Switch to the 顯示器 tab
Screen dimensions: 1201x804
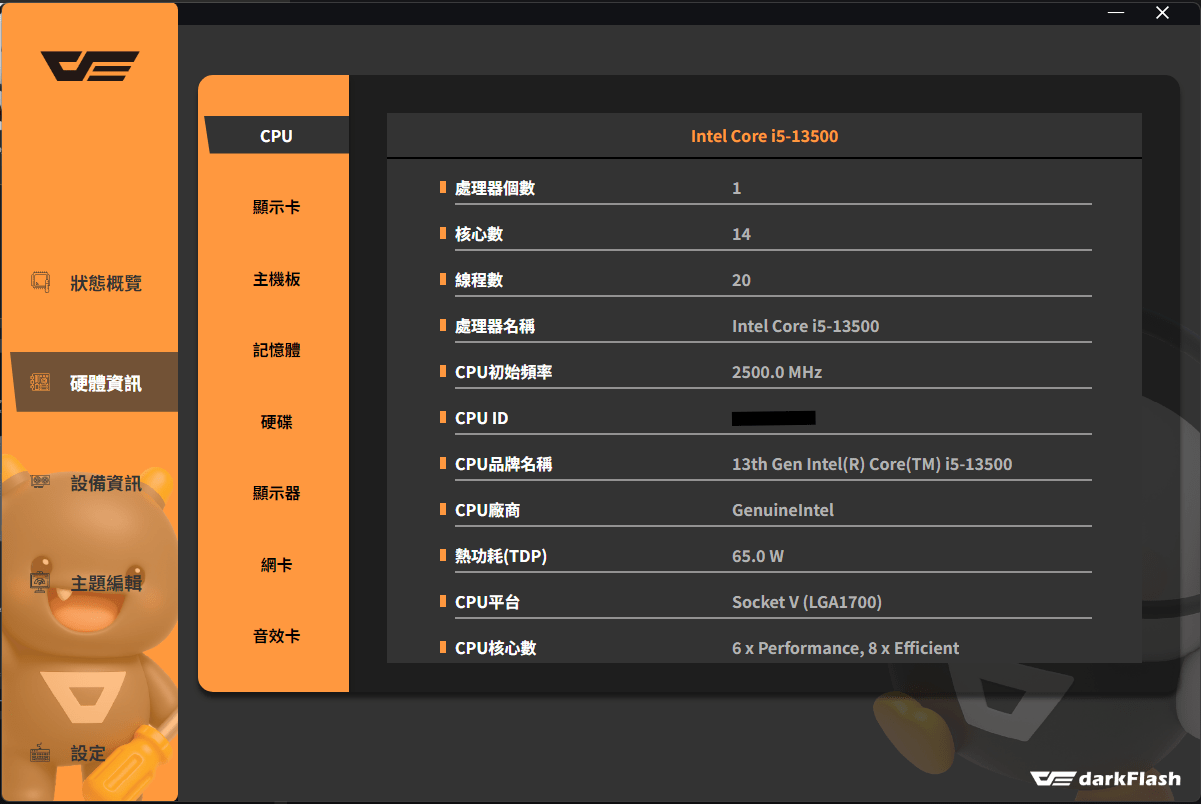276,493
